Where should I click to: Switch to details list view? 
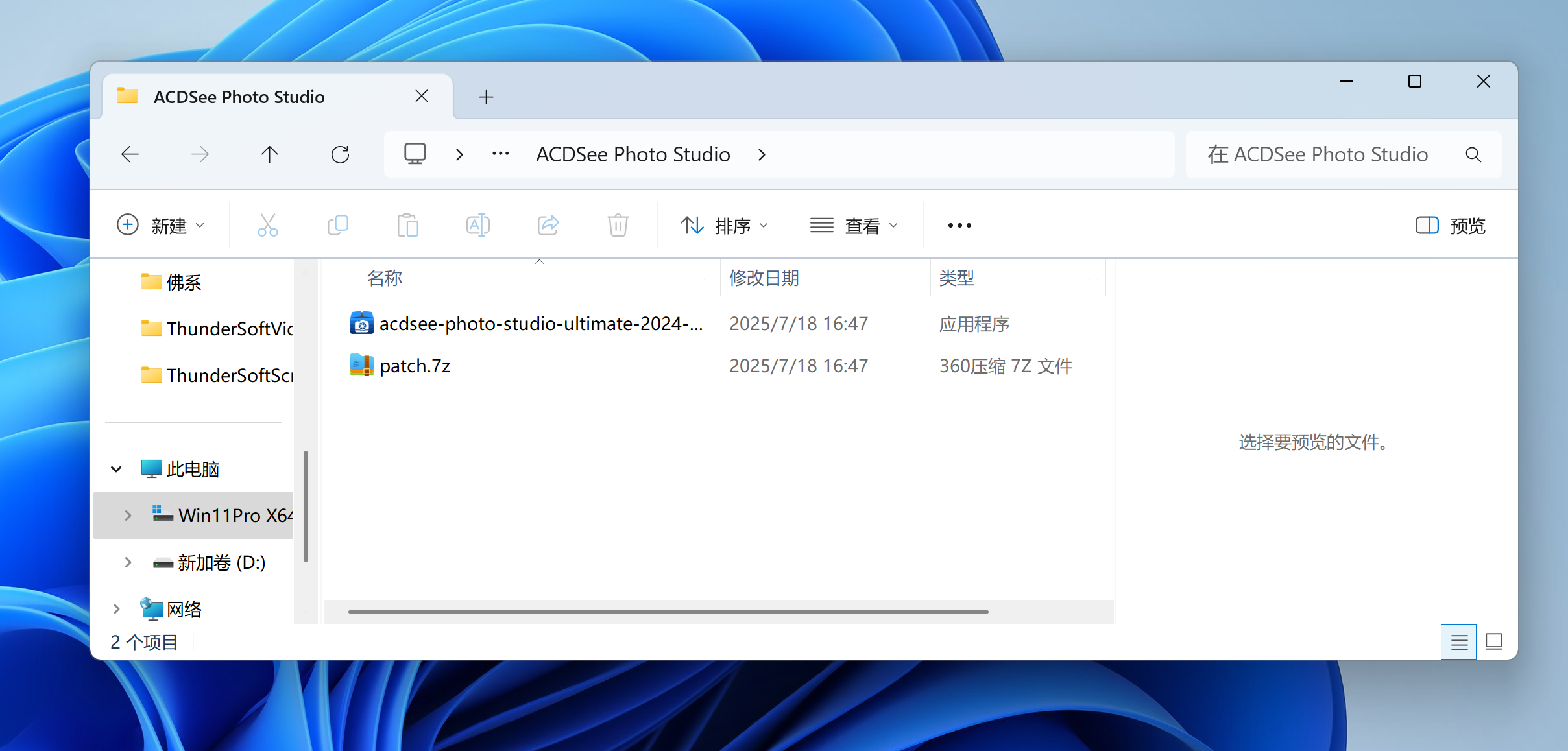tap(1458, 642)
